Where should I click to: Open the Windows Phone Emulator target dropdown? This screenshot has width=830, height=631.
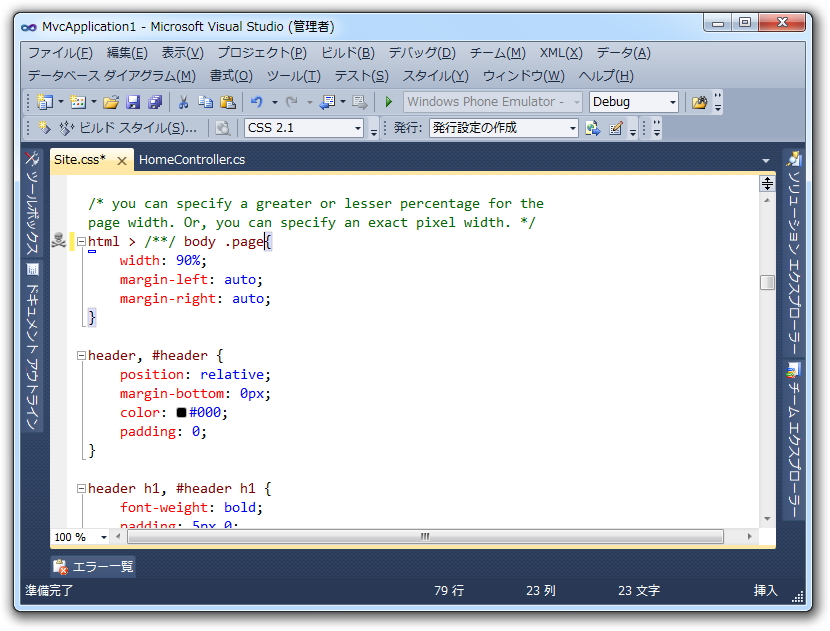tap(576, 102)
